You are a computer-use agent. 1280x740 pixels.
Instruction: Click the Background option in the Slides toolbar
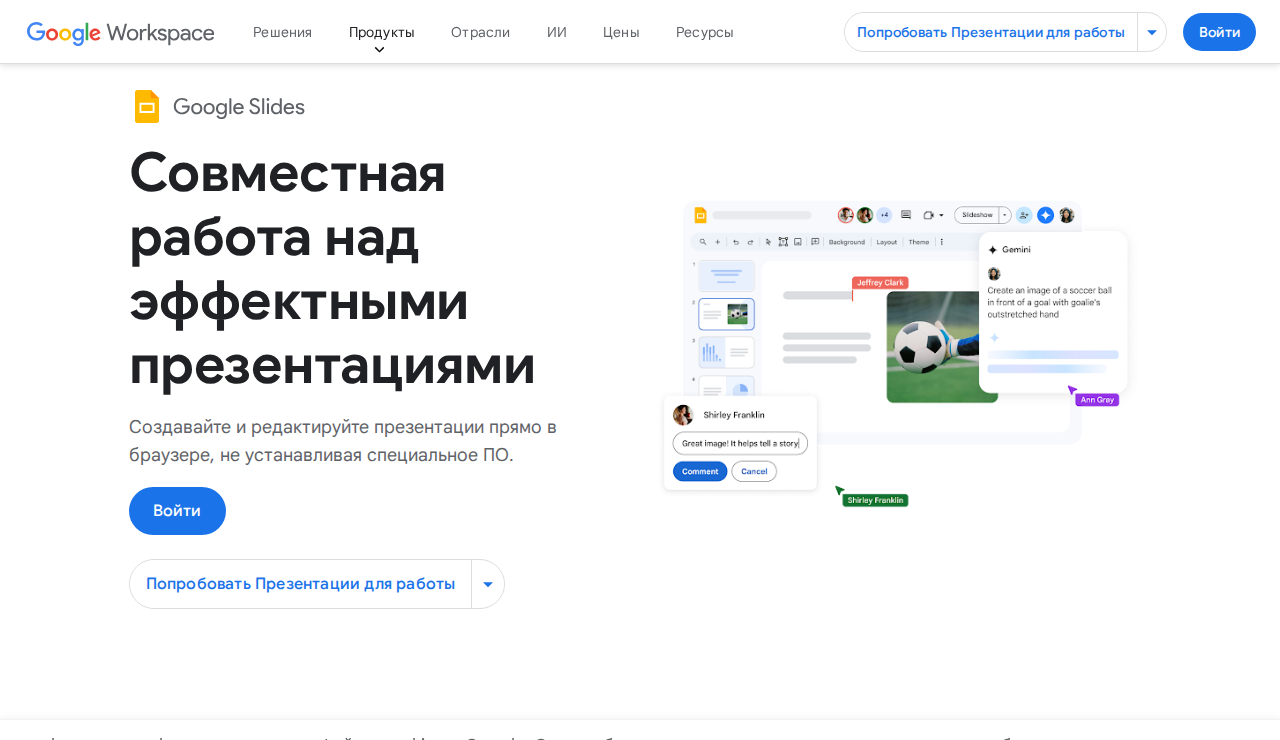click(x=847, y=241)
